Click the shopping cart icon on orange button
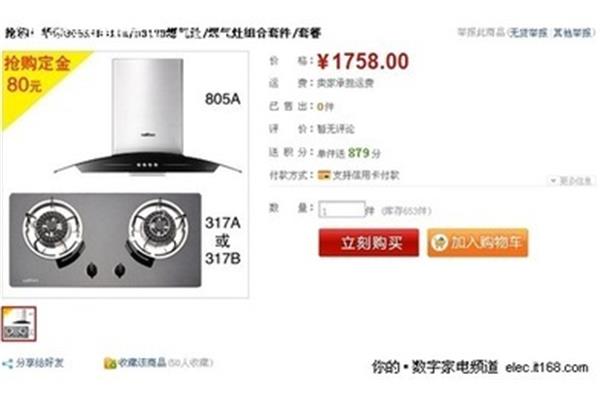The width and height of the screenshot is (600, 400). (x=439, y=243)
